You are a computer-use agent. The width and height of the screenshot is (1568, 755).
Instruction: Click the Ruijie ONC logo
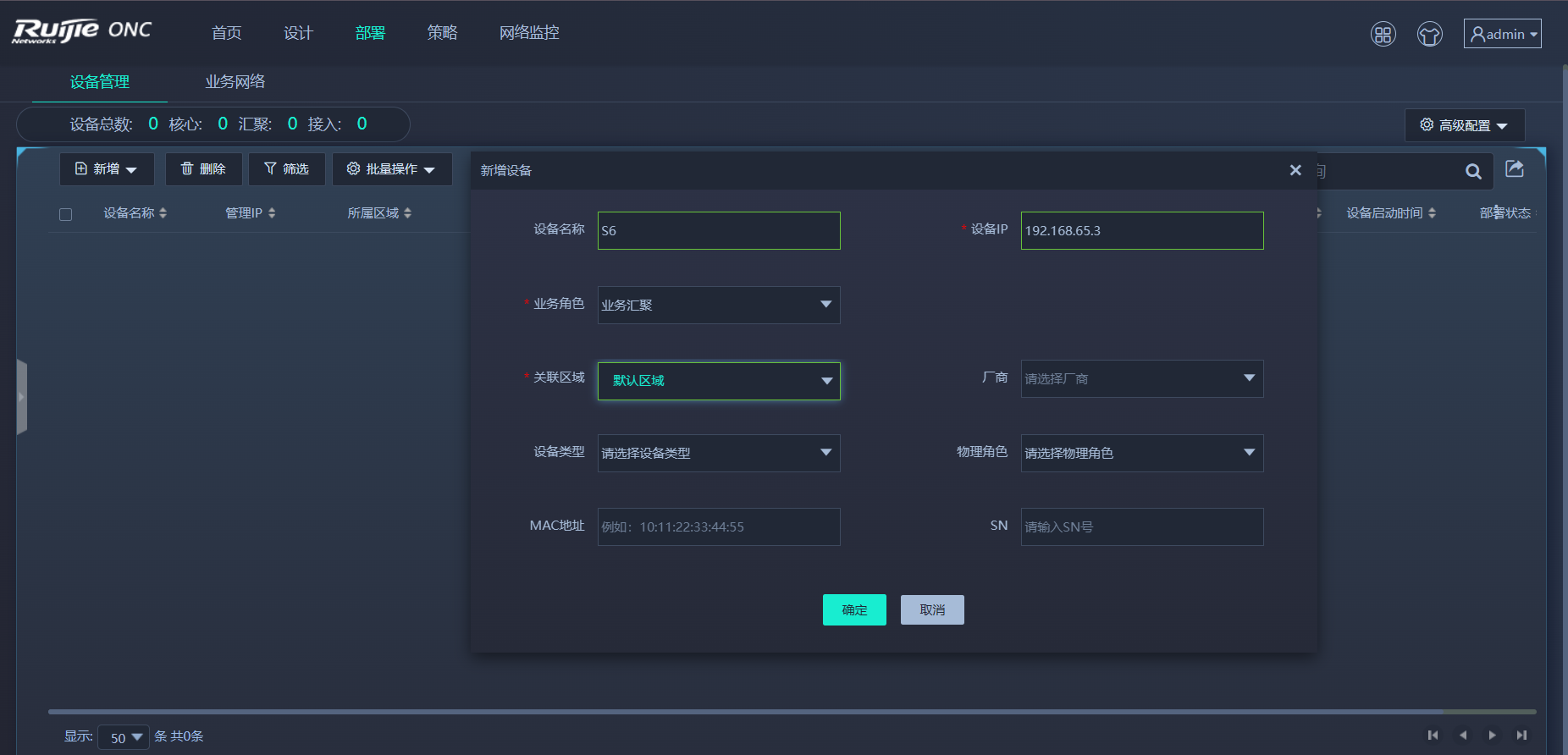pos(82,30)
